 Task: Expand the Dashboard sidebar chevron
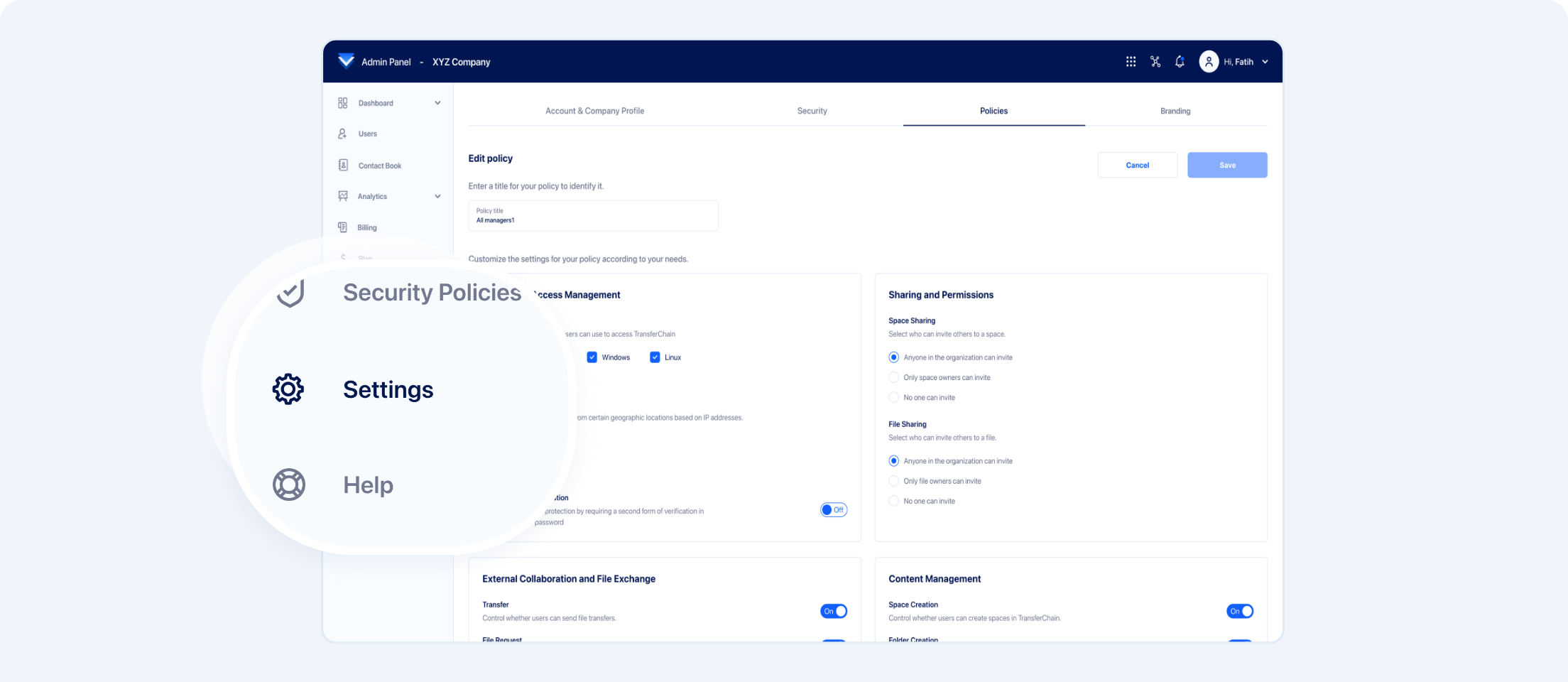[x=437, y=103]
